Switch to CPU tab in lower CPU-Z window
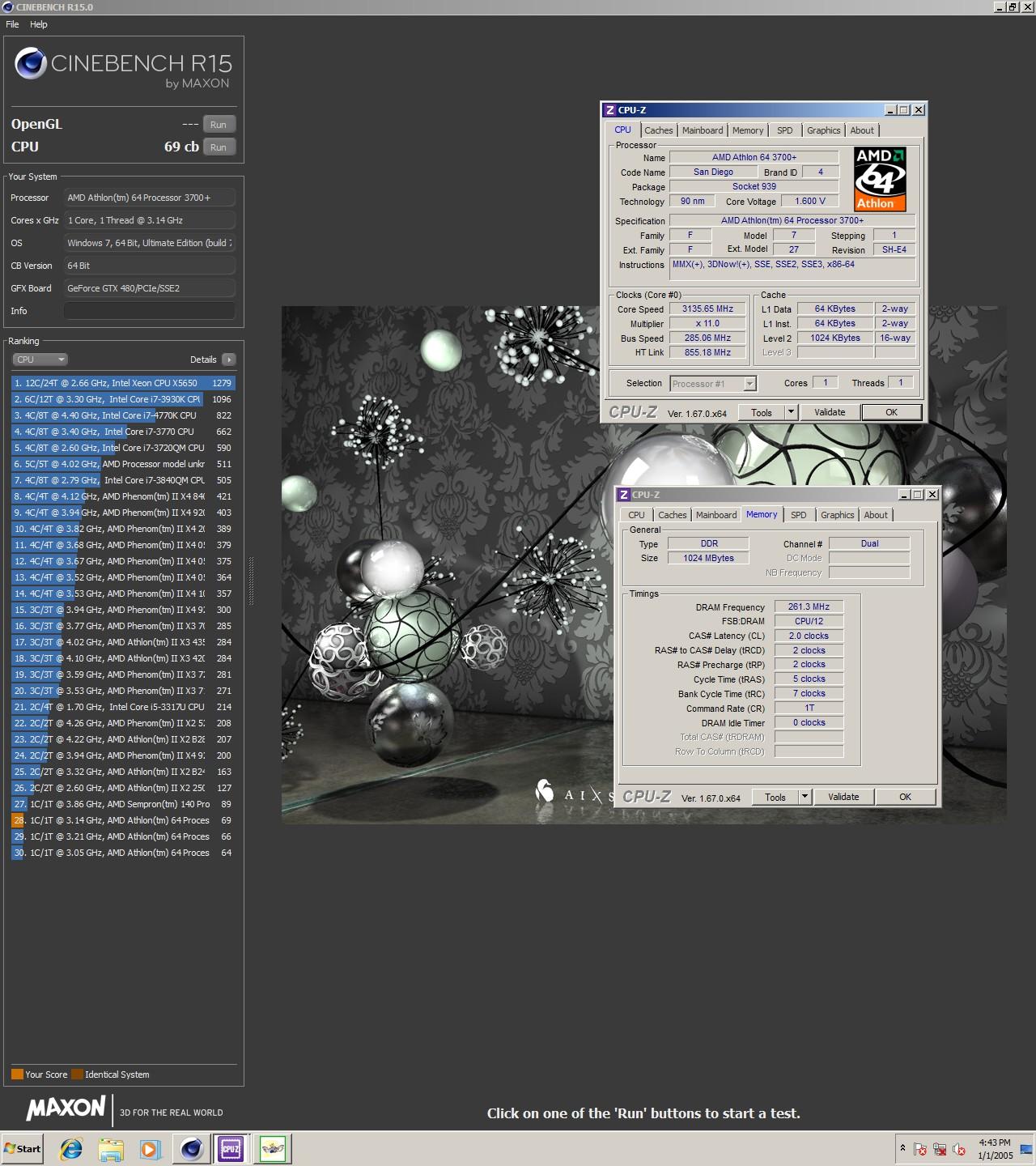The height and width of the screenshot is (1166, 1036). pos(637,515)
